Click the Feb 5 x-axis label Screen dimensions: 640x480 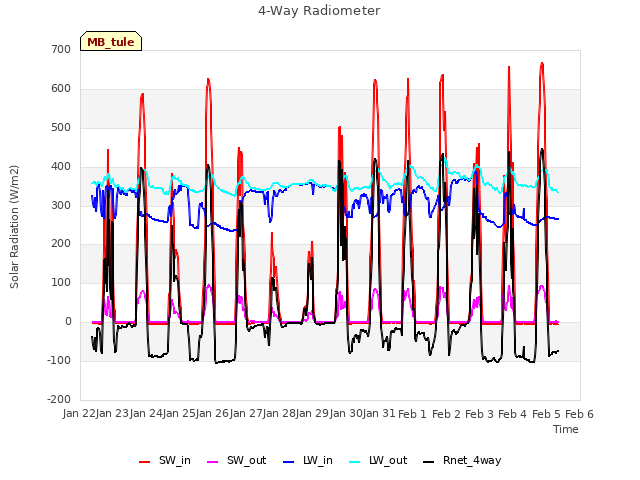click(547, 414)
